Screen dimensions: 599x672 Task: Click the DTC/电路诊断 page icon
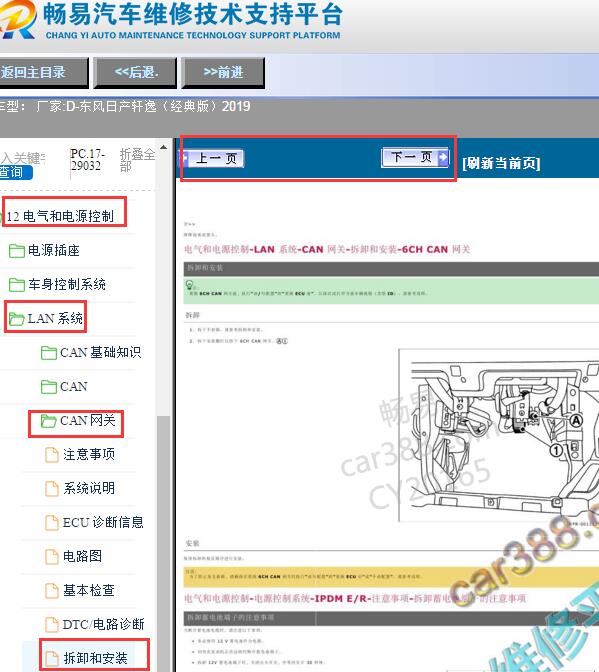tap(52, 625)
